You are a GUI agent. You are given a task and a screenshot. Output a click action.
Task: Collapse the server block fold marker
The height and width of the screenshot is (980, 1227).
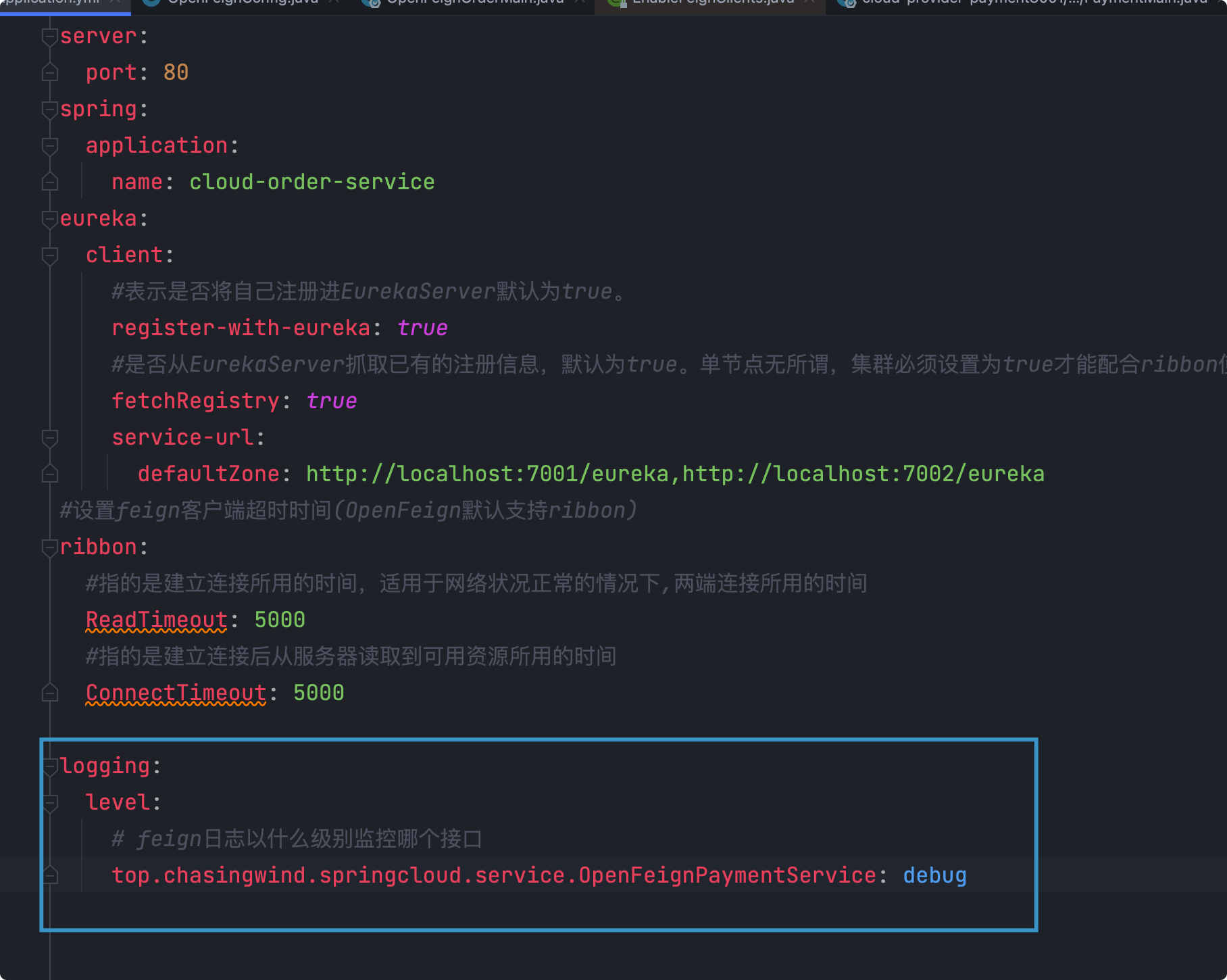(x=49, y=36)
